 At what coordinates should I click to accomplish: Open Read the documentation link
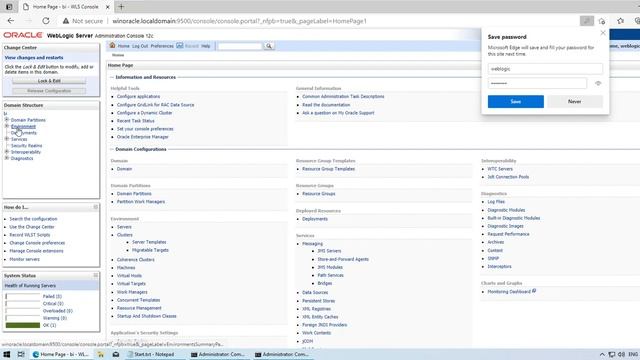pyautogui.click(x=326, y=105)
